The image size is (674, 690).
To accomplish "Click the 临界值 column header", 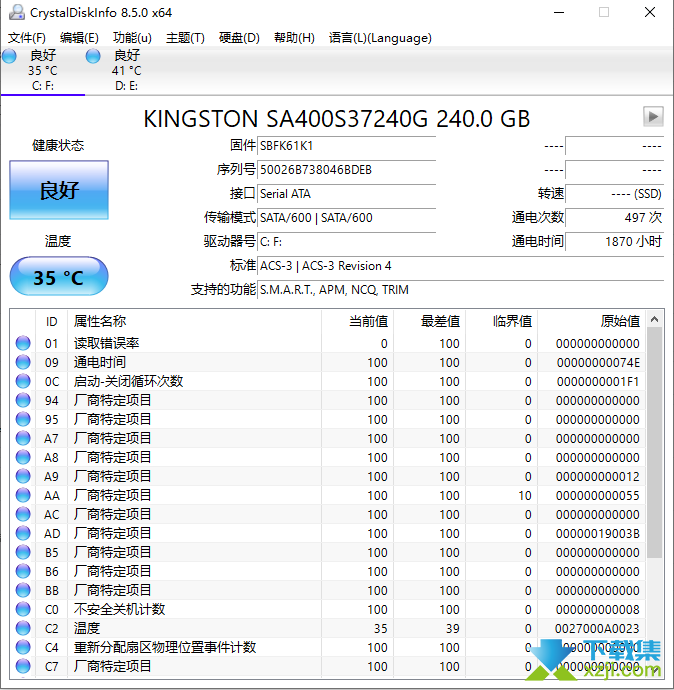I will pyautogui.click(x=502, y=321).
